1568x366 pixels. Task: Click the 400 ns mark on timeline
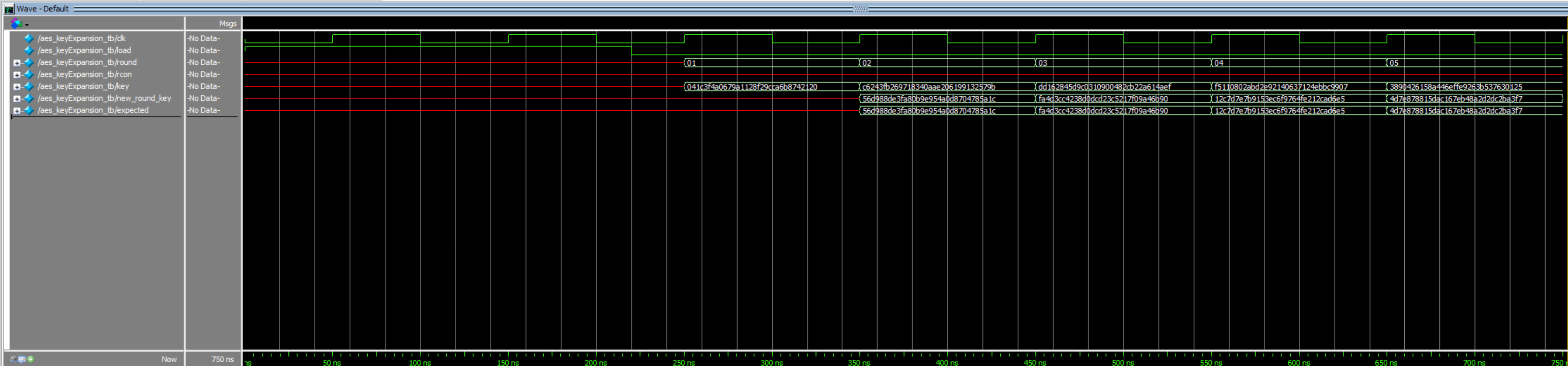(946, 362)
